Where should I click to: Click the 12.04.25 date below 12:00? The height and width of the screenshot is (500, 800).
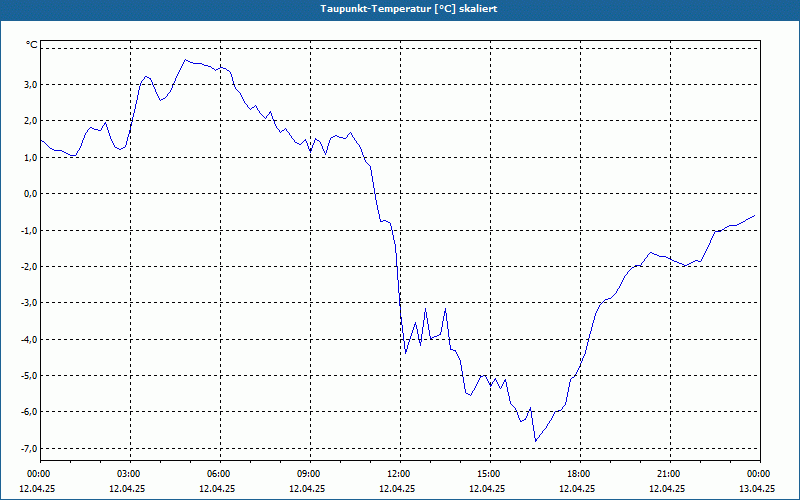click(397, 488)
